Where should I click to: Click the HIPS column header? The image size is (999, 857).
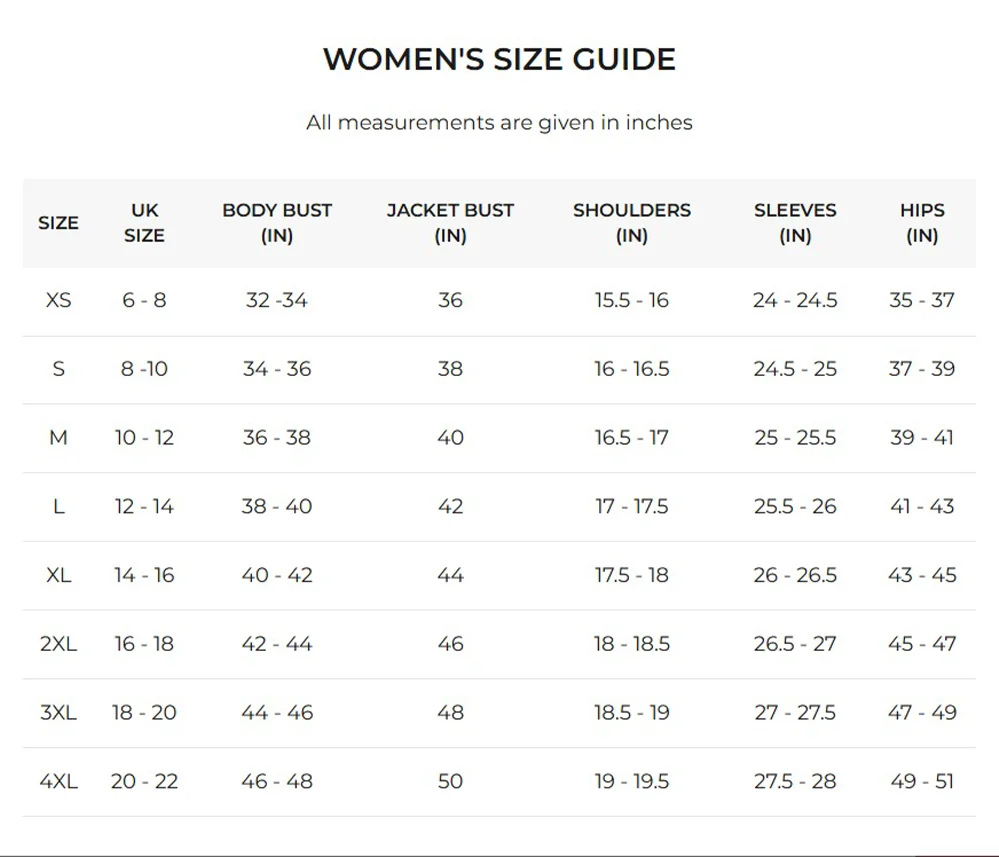922,223
